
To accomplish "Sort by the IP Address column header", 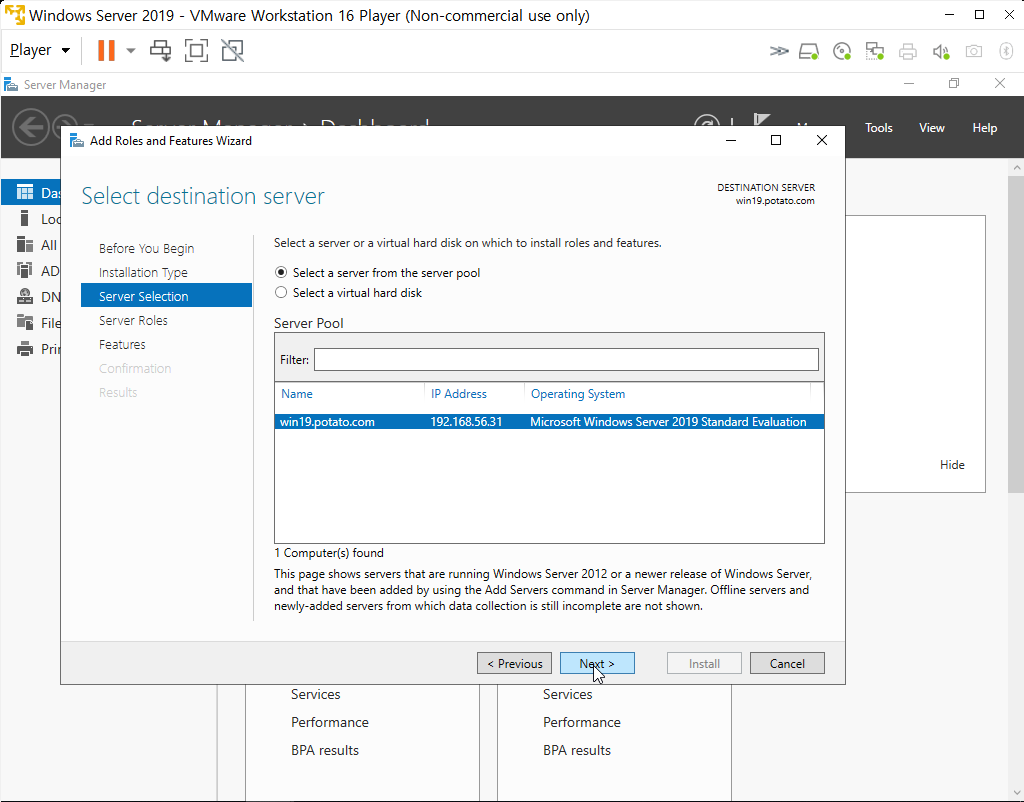I will click(458, 394).
